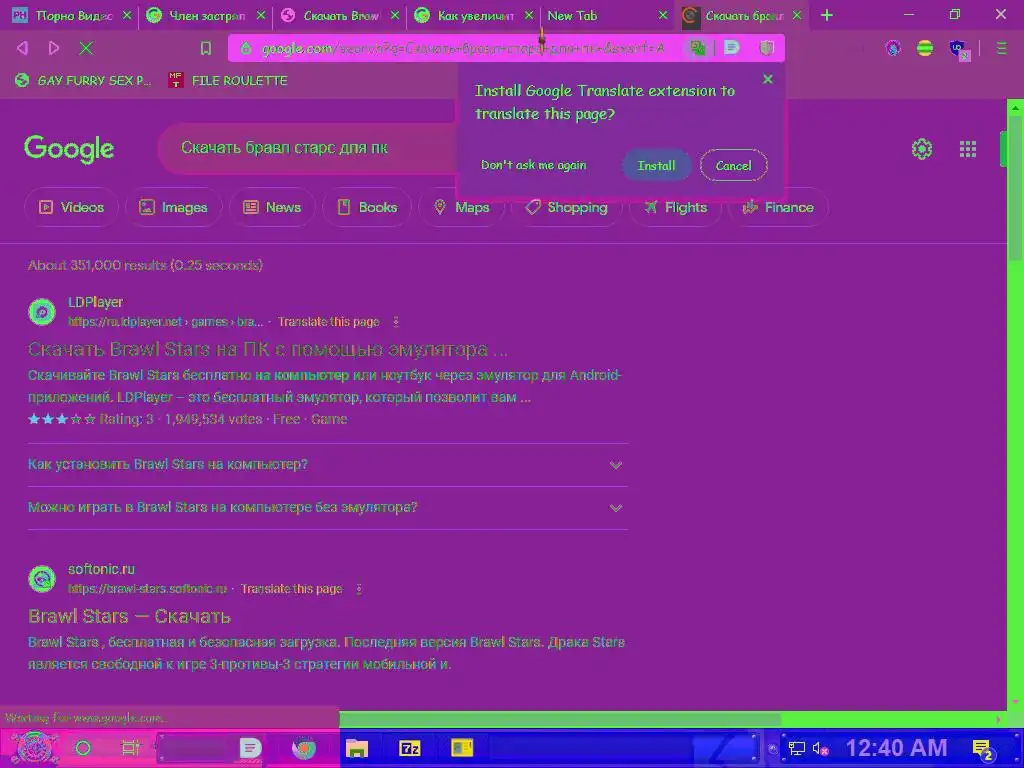
Task: Open the notification center with 2 alerts
Action: [983, 749]
